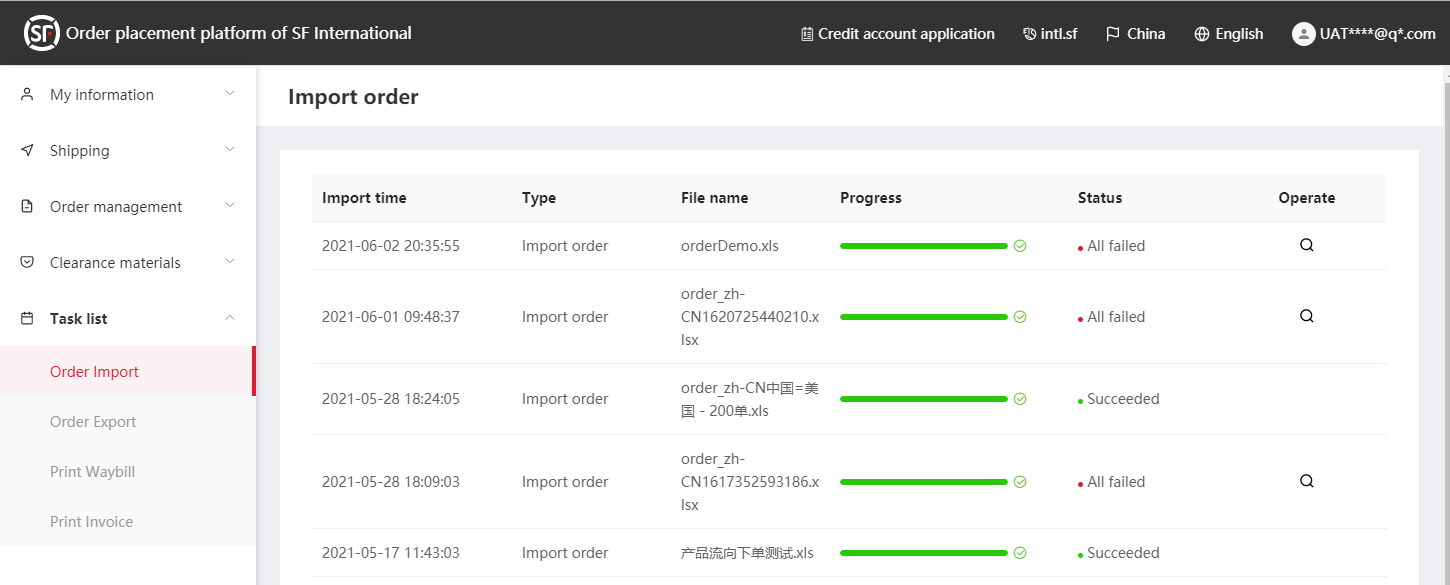Screen dimensions: 1450x585
Task: Click the SF logo icon in header
Action: pos(41,33)
